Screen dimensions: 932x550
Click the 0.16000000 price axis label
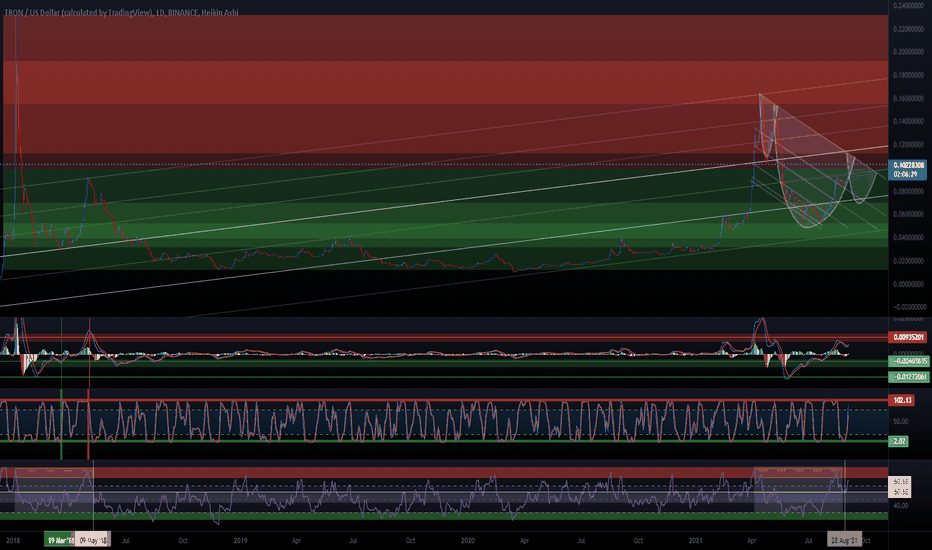[908, 98]
